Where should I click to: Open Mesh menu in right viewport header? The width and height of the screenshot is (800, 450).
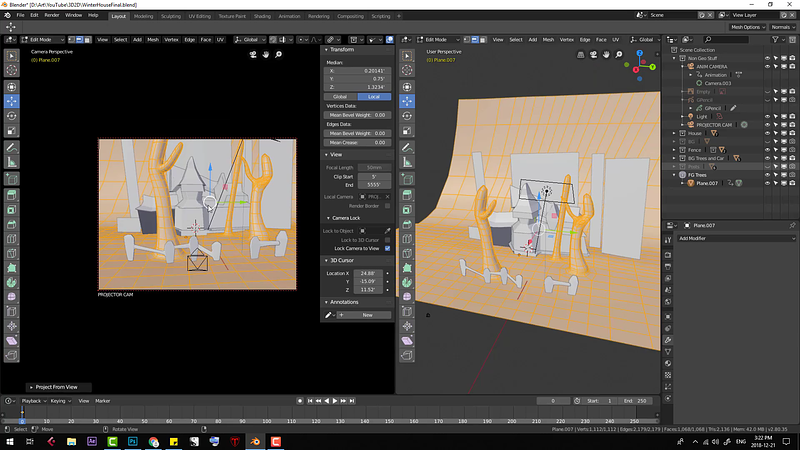click(x=548, y=39)
